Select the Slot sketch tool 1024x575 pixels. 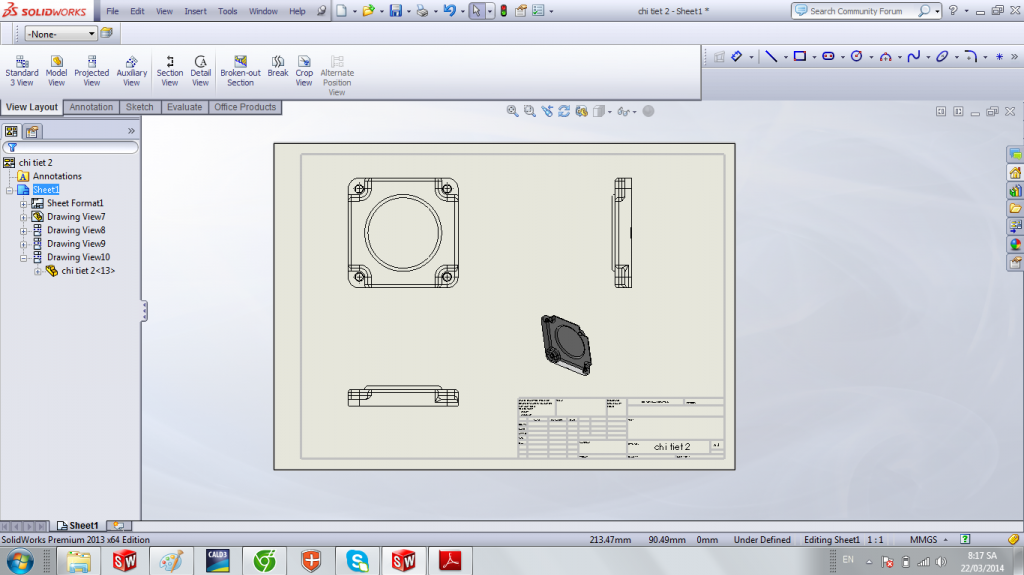[828, 56]
